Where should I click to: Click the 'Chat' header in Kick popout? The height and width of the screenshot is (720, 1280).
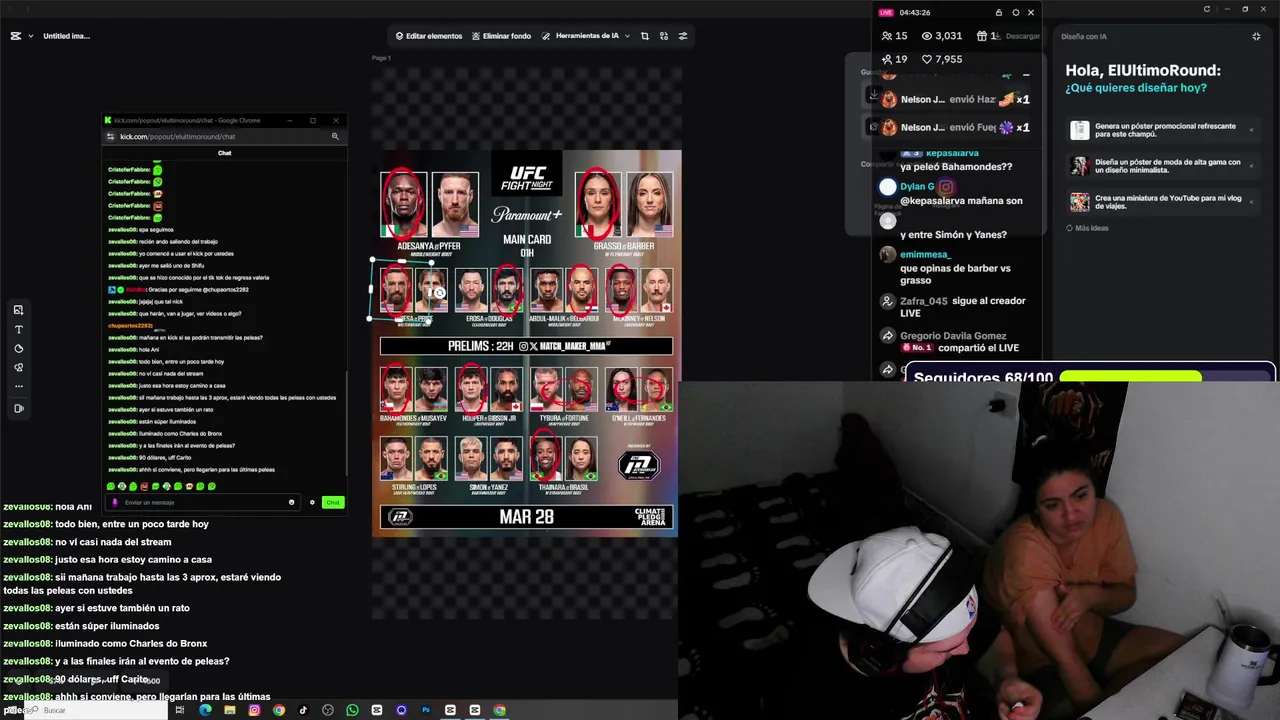(x=225, y=153)
